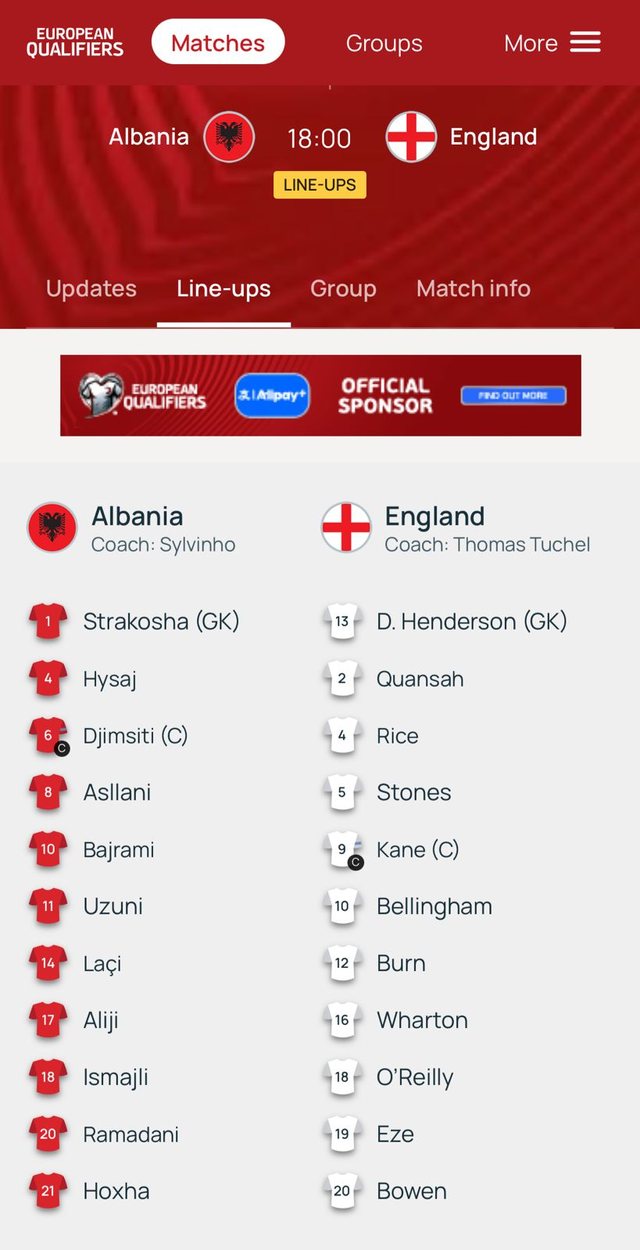Click England crest beside Coach: Thomas Tuchel
The width and height of the screenshot is (640, 1250).
point(346,527)
